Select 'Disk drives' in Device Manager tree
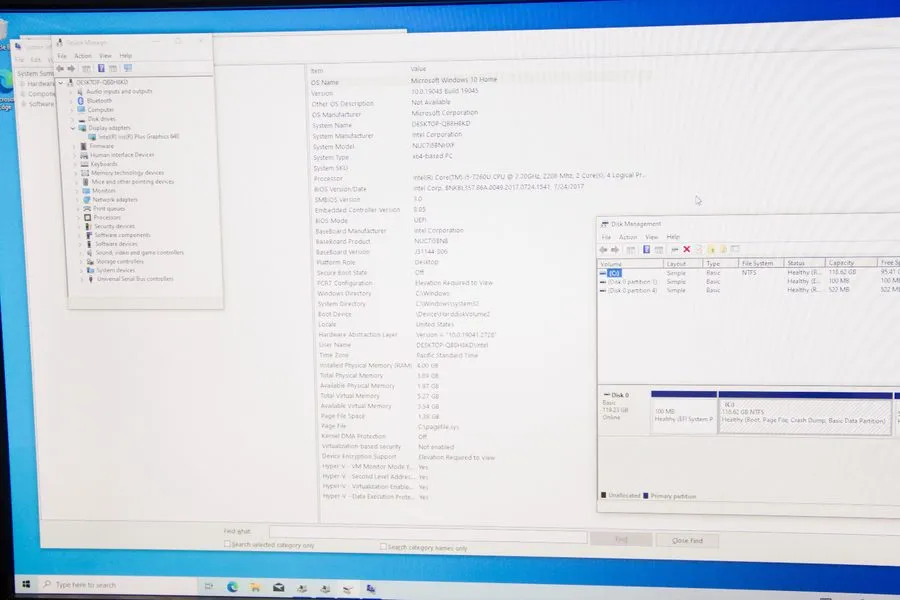Viewport: 900px width, 600px height. (102, 119)
